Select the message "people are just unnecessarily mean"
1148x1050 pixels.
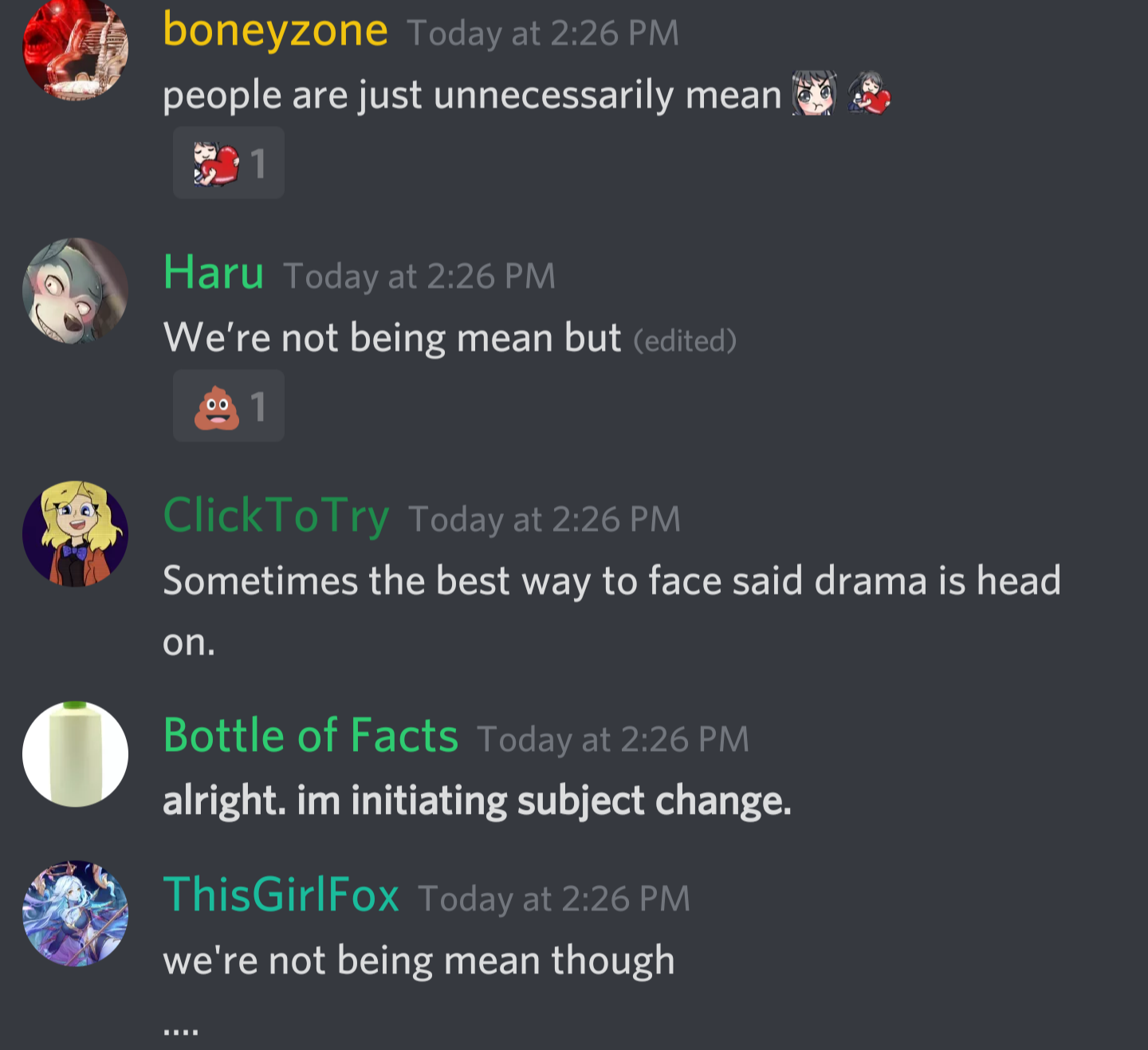[x=472, y=95]
